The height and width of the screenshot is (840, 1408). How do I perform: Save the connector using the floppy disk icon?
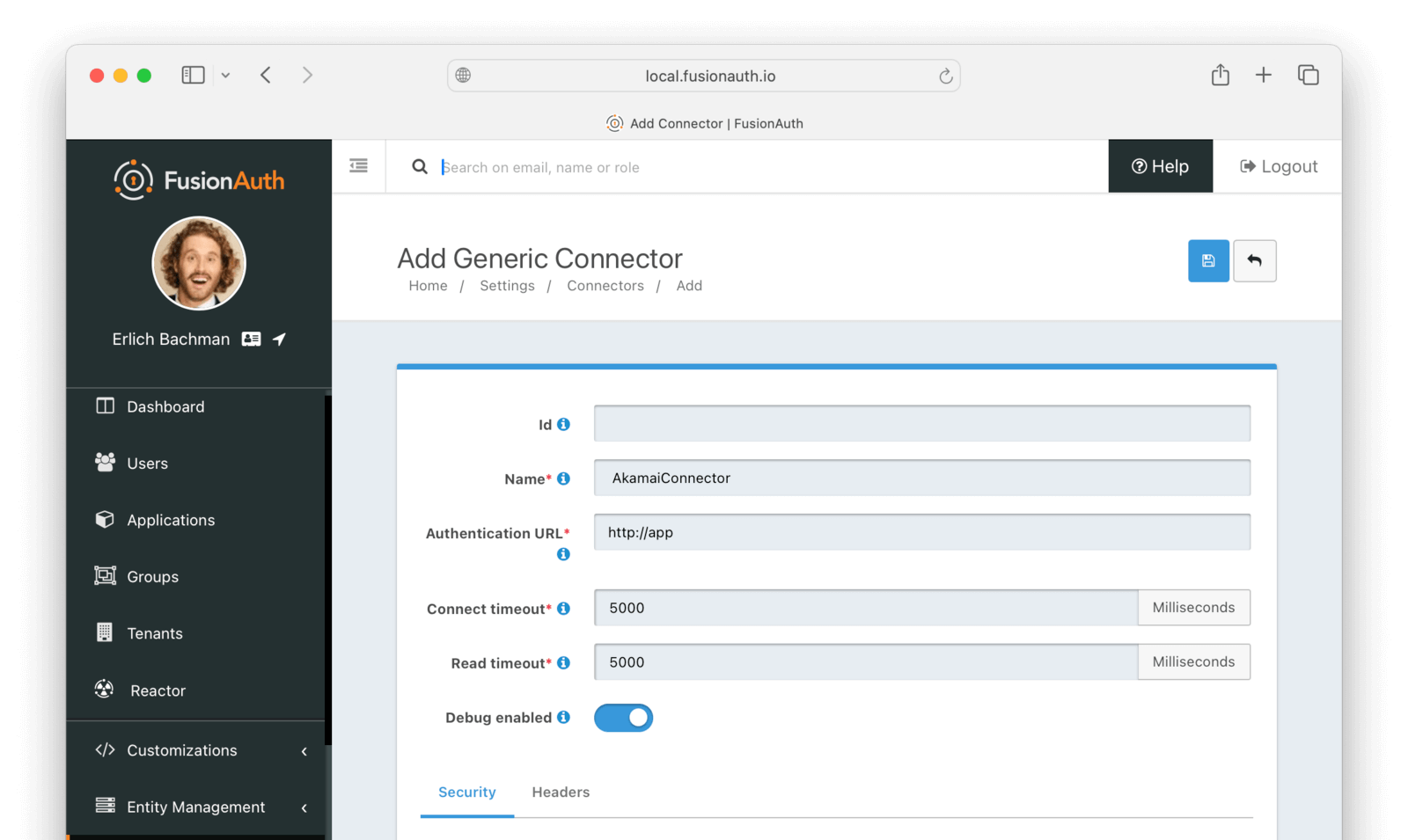pos(1208,261)
